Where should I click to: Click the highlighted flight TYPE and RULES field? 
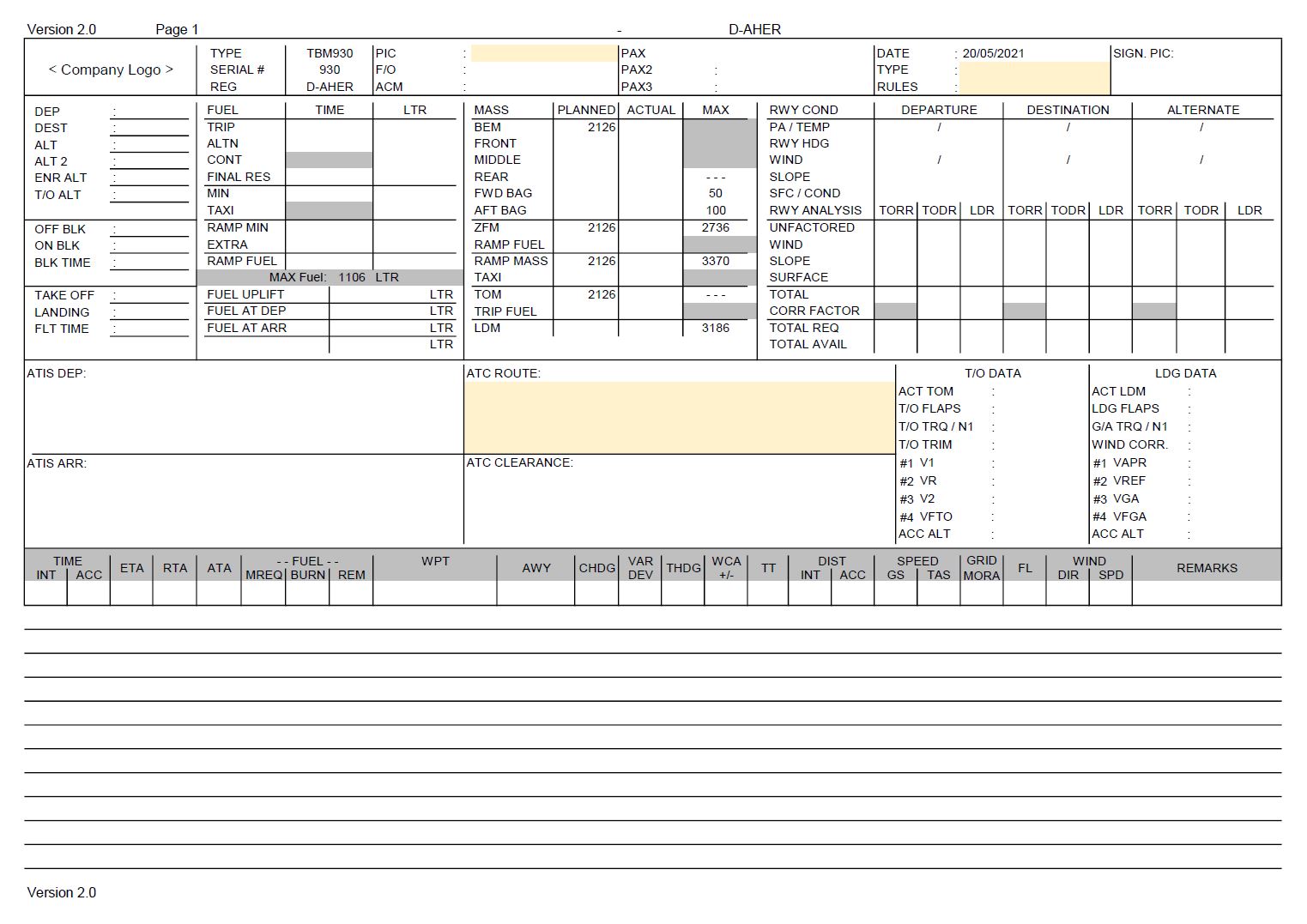pyautogui.click(x=1034, y=78)
